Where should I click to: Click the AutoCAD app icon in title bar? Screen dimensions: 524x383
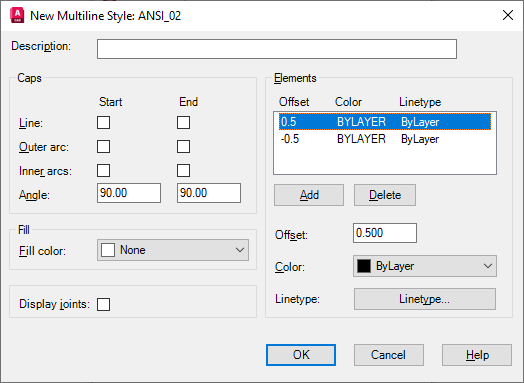click(x=17, y=15)
